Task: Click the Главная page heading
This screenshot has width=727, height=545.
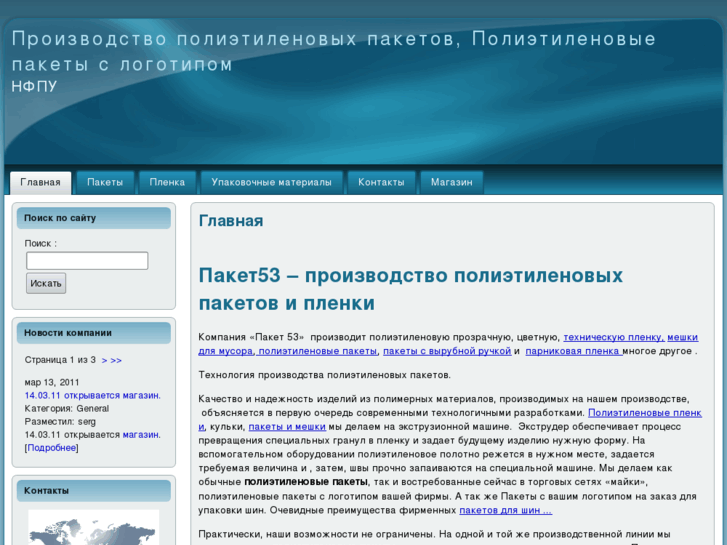Action: (231, 221)
